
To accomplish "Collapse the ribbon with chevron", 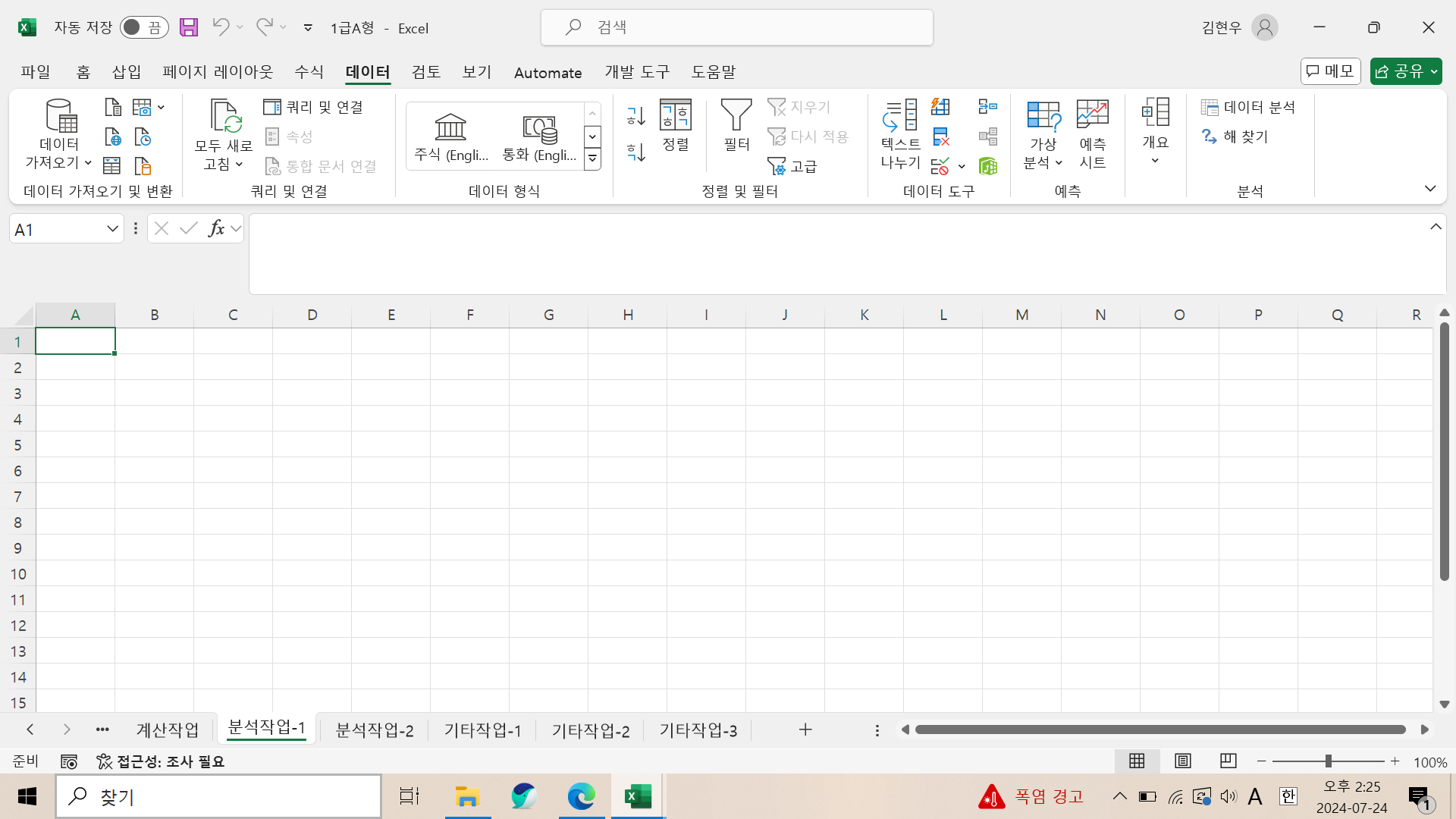I will [x=1429, y=189].
